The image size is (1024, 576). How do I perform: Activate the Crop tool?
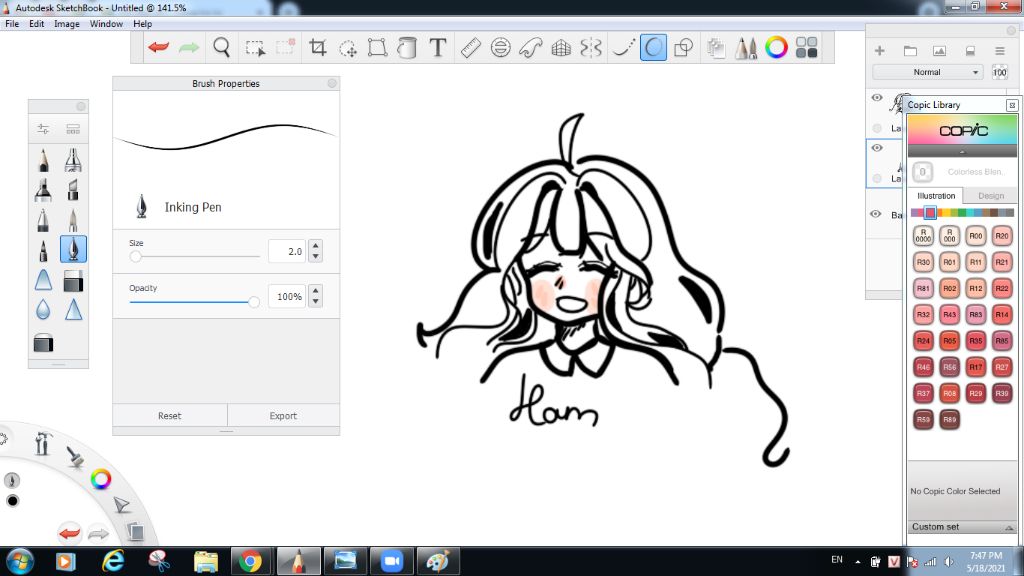point(317,48)
